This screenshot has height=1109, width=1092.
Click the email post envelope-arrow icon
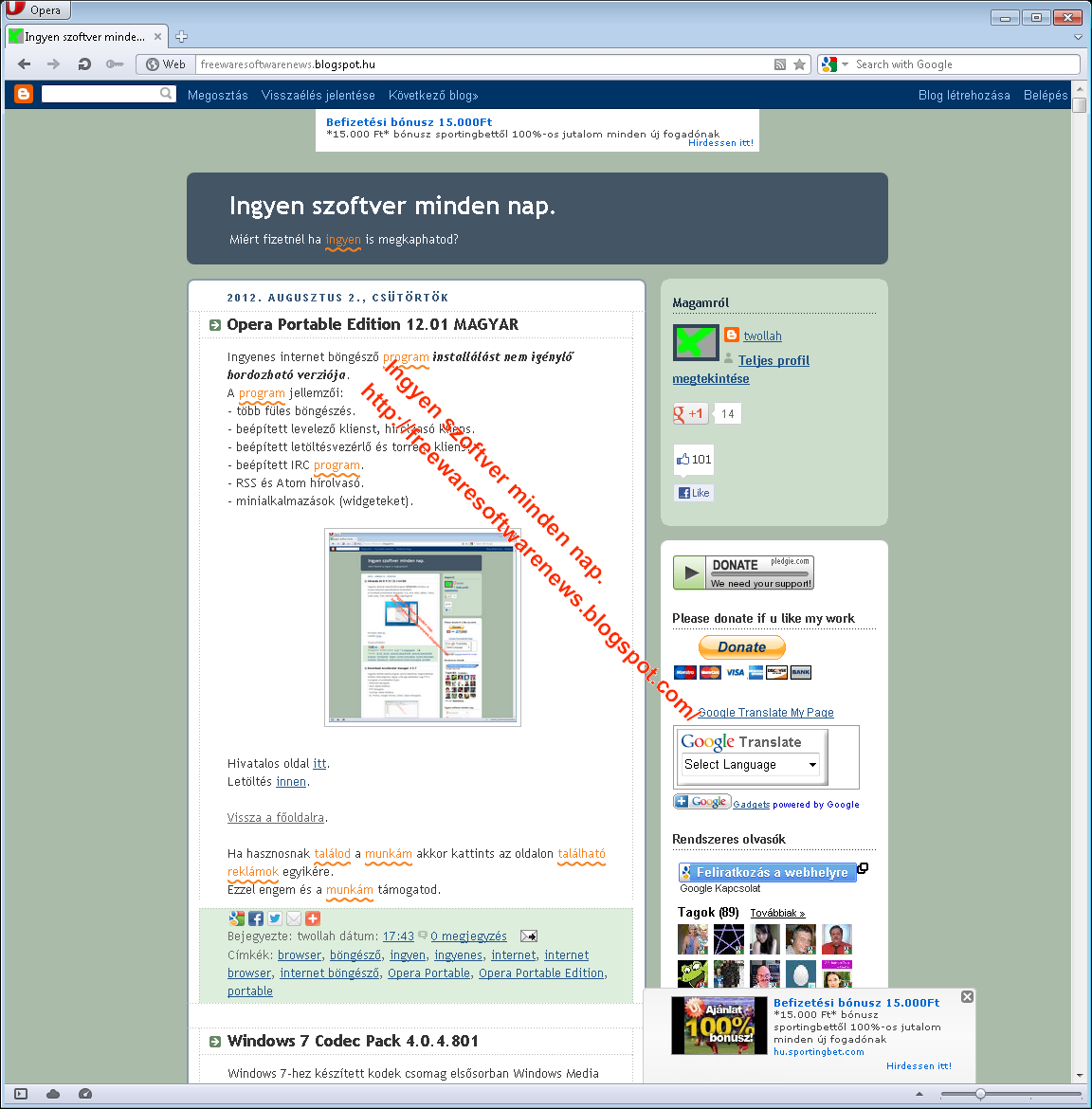coord(529,936)
